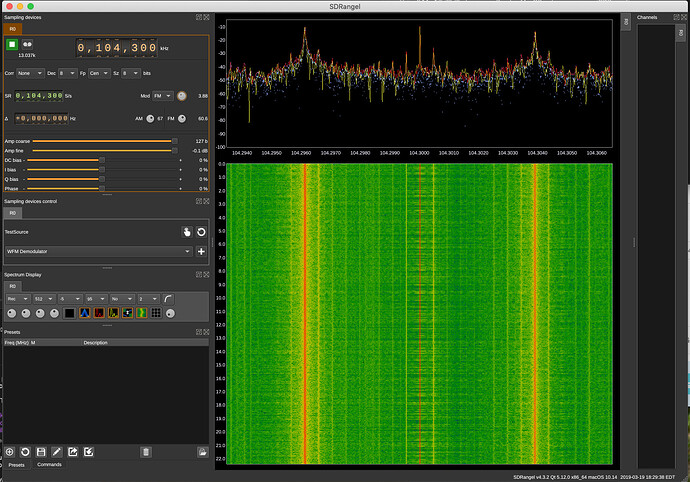690x482 pixels.
Task: Click the Amp coarse slider
Action: (x=103, y=141)
